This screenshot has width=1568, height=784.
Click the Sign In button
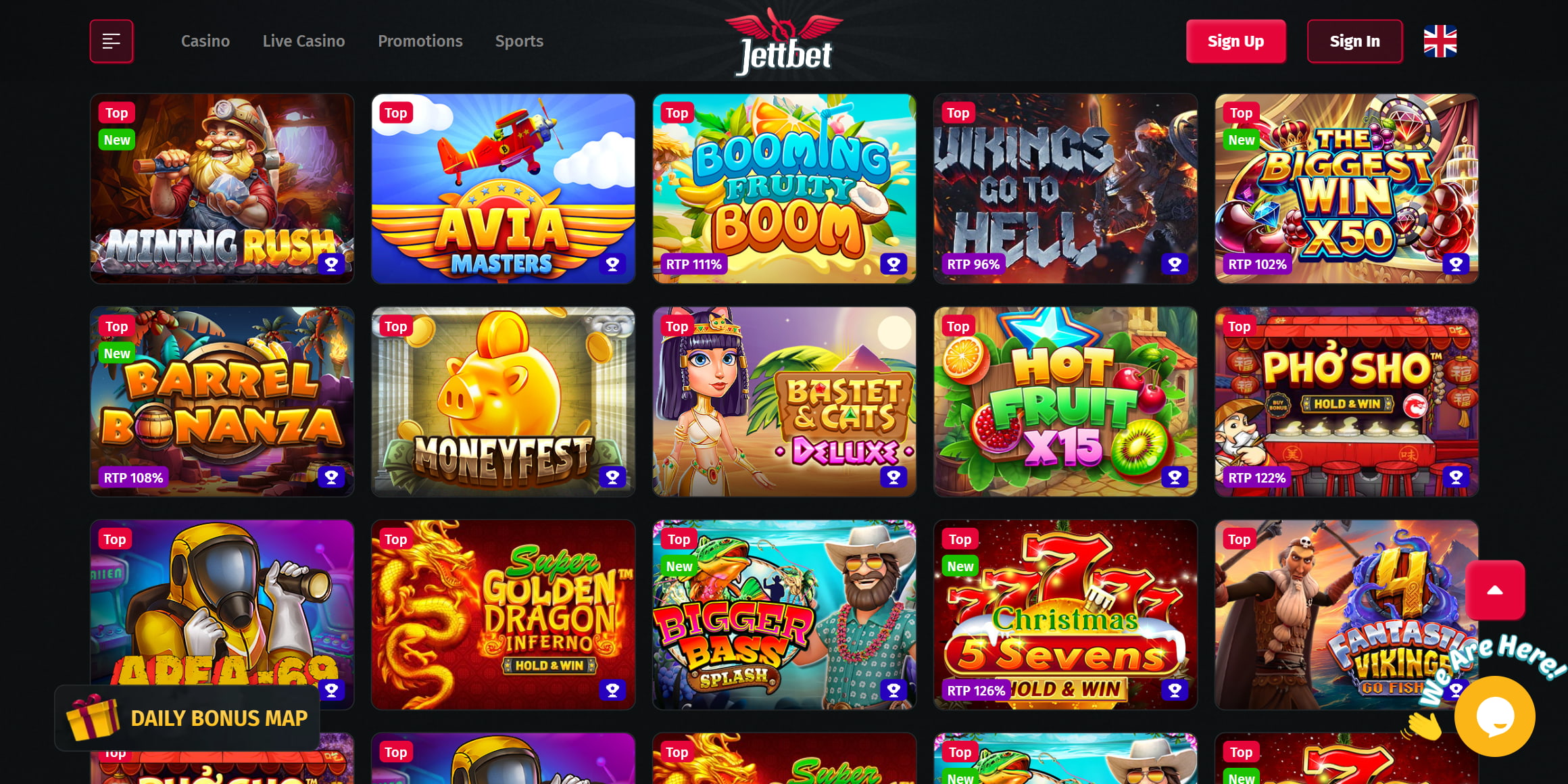point(1354,41)
